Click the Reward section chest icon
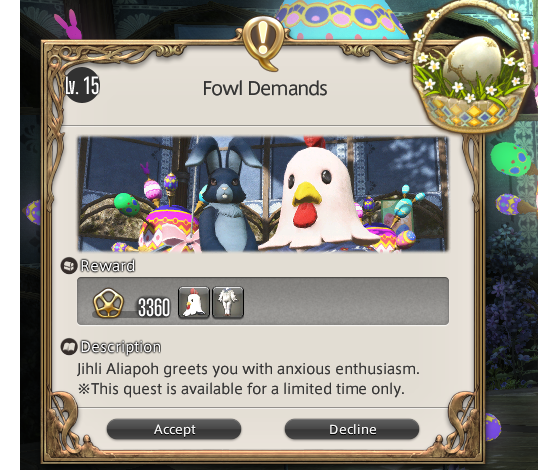Screen dimensions: 559x470 coord(68,266)
